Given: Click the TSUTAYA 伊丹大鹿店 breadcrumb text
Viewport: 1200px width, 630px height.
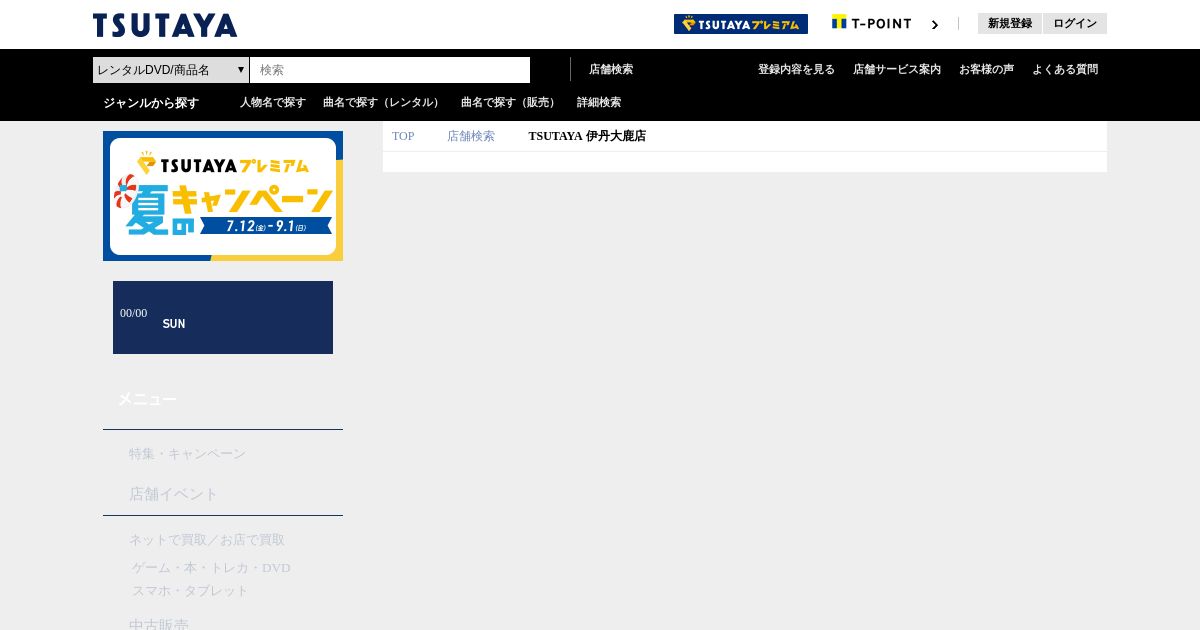Looking at the screenshot, I should click(x=587, y=136).
